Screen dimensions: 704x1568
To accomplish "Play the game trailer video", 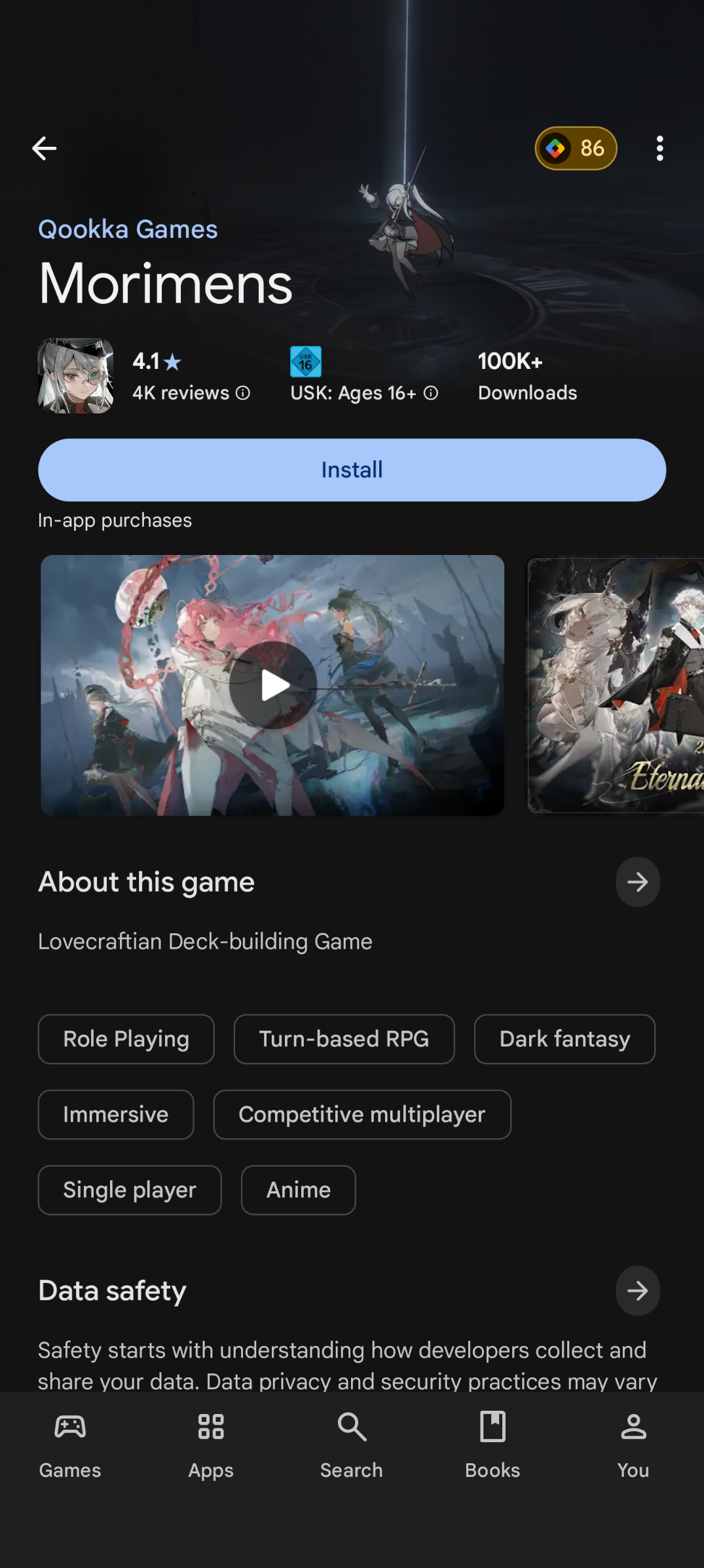I will (272, 685).
